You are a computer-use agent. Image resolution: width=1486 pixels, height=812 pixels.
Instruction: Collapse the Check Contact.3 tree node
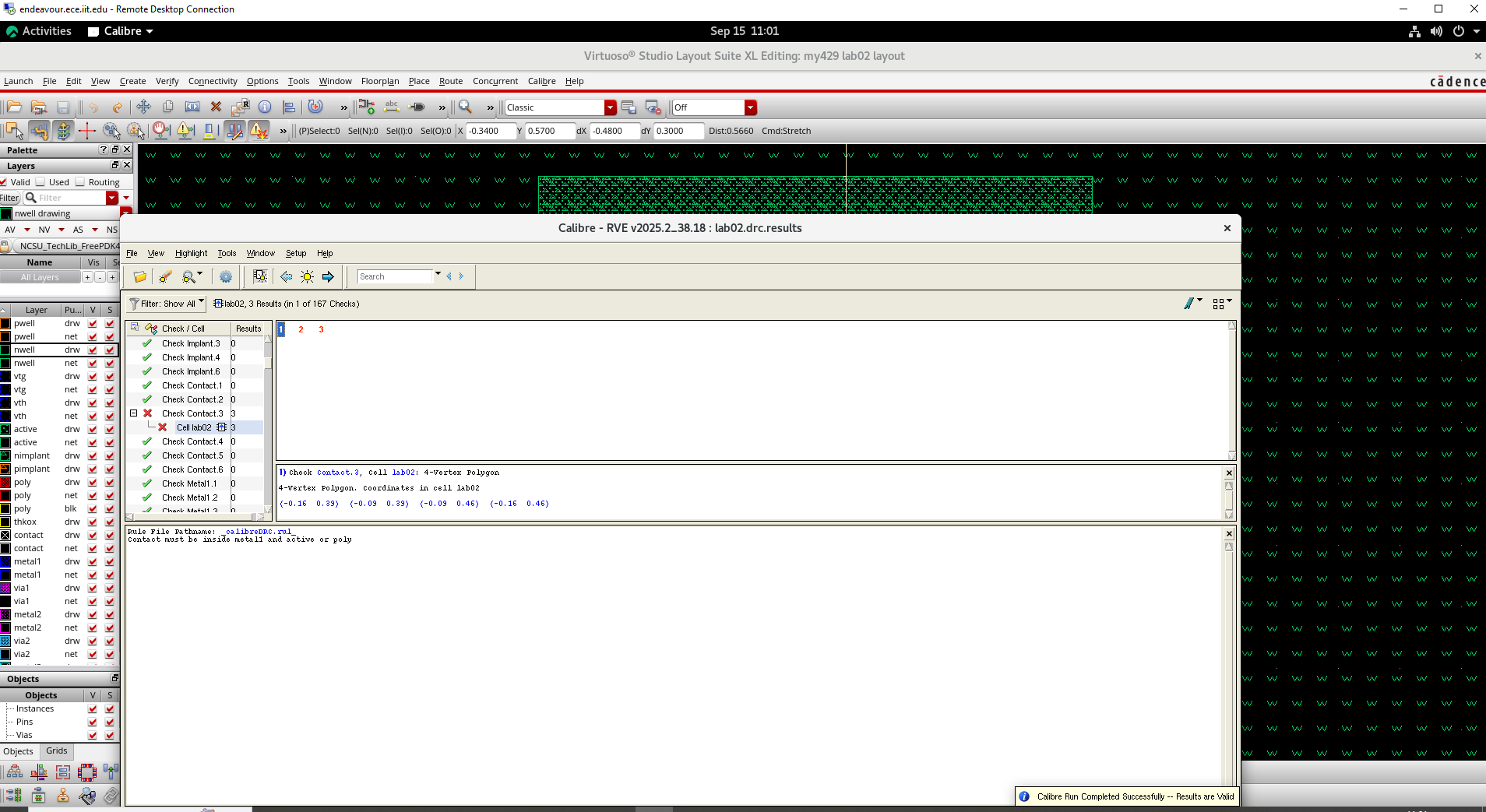click(x=133, y=413)
